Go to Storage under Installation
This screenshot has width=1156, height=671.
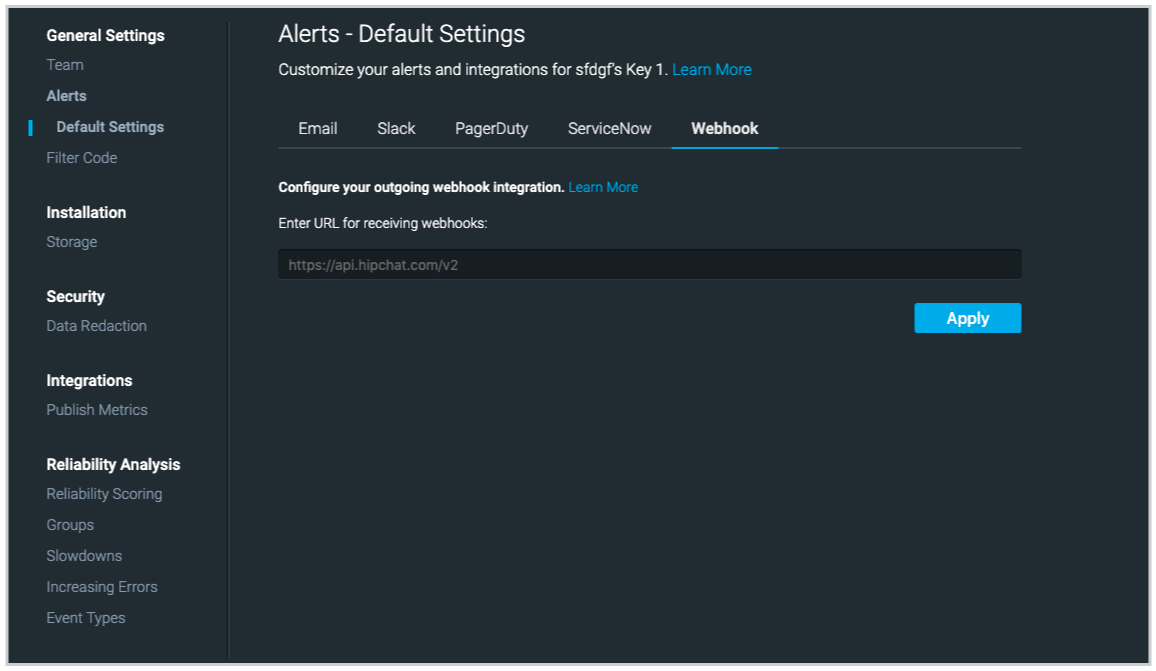(72, 242)
